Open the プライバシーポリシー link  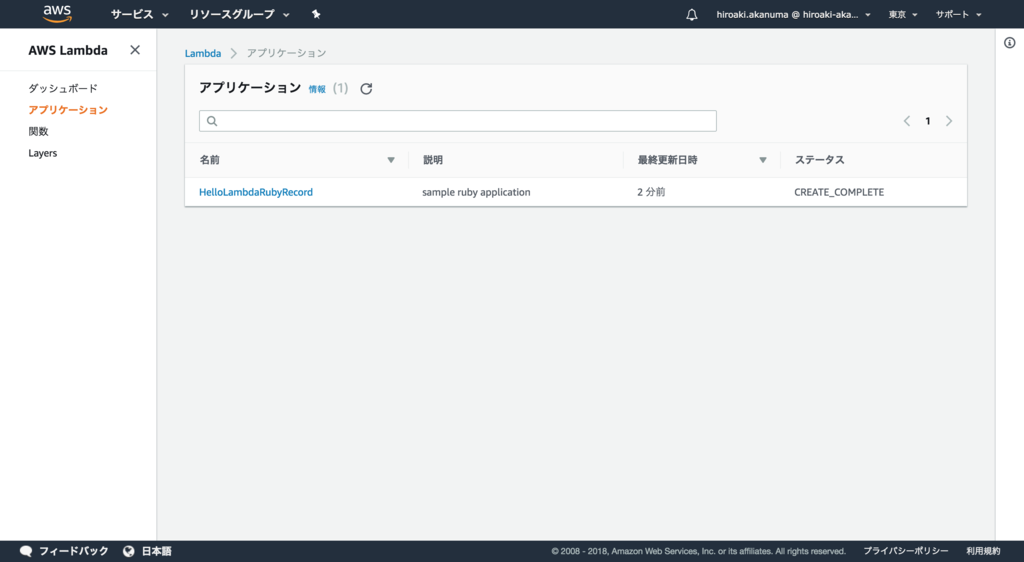coord(905,551)
